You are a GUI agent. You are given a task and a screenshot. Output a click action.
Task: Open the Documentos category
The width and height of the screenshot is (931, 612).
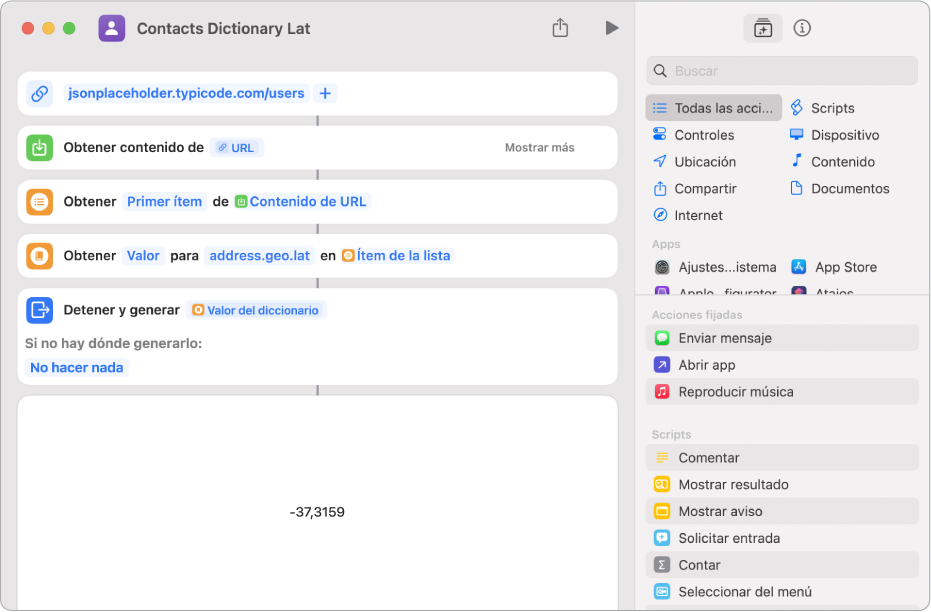pos(850,189)
